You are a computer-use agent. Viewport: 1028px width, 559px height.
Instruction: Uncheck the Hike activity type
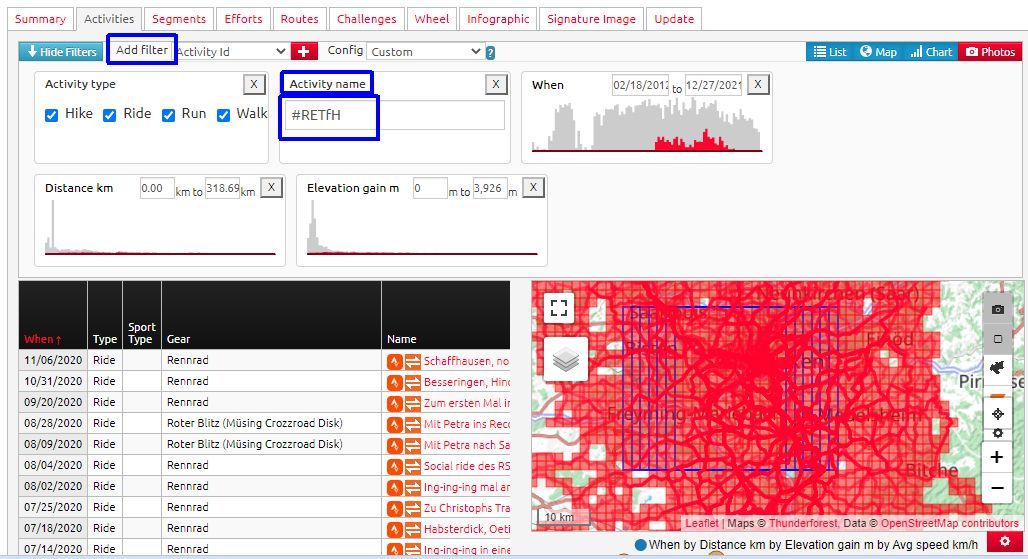tap(51, 115)
